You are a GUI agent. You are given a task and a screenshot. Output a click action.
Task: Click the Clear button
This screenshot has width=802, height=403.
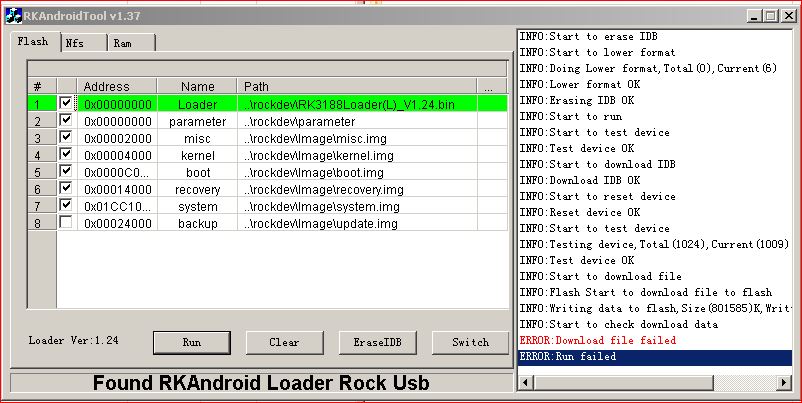click(284, 342)
